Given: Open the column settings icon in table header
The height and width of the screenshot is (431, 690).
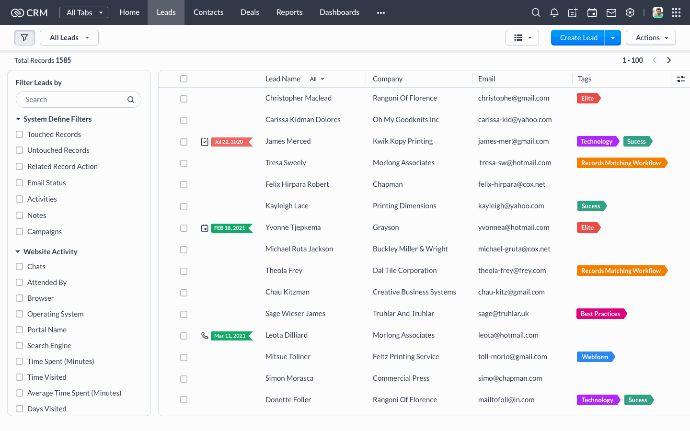Looking at the screenshot, I should (680, 79).
